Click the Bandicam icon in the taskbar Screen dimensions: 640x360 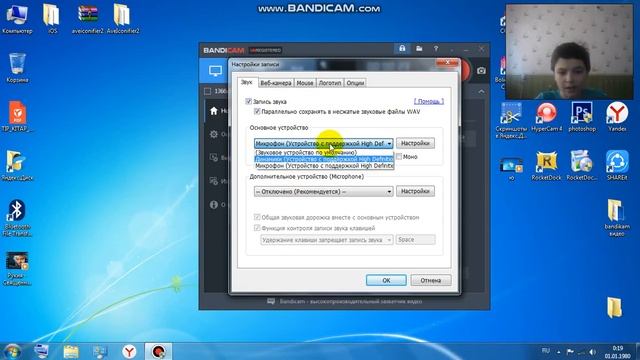[158, 351]
